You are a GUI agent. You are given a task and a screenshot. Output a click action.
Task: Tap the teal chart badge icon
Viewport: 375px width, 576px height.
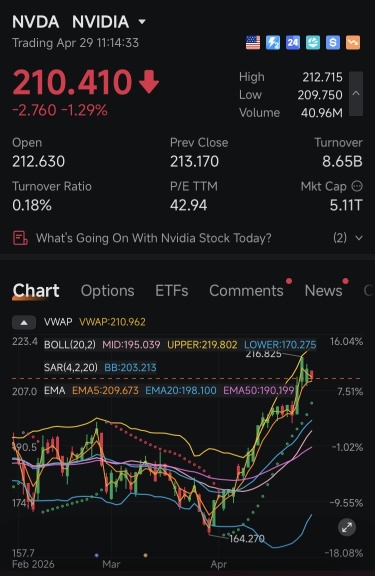pos(313,43)
